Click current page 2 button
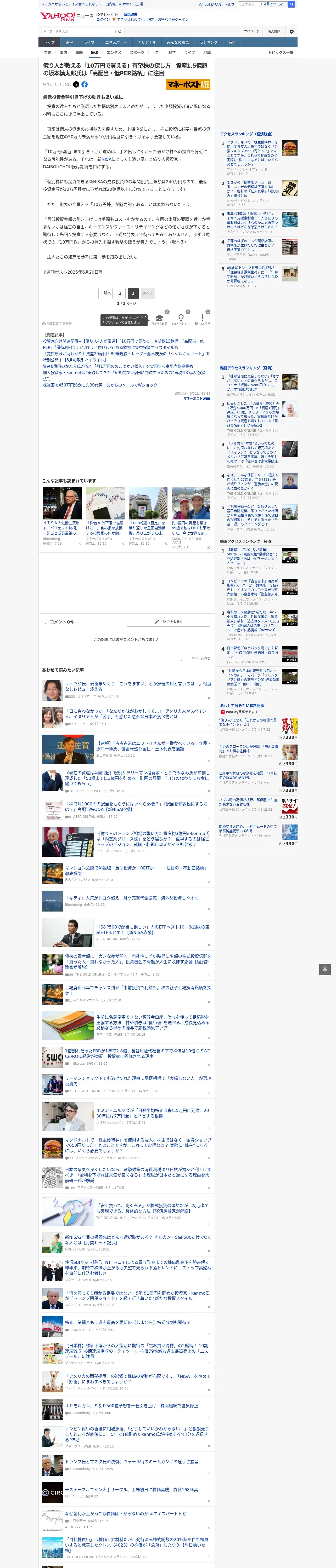 132,293
